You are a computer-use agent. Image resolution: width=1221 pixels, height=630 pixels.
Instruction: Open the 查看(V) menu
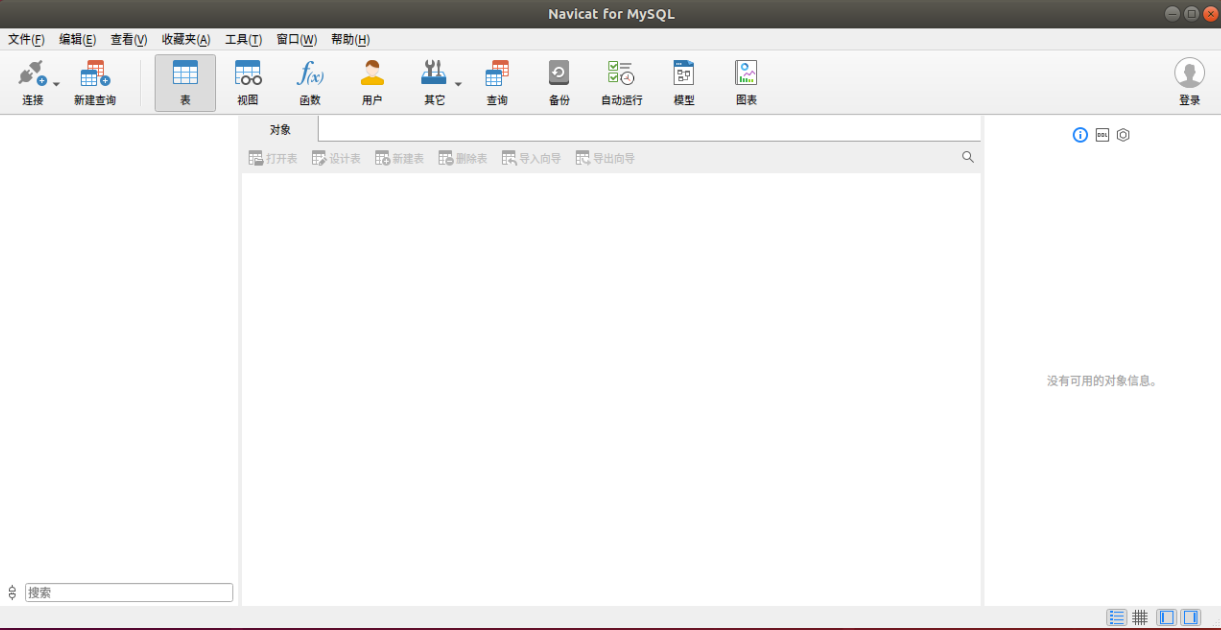pyautogui.click(x=128, y=40)
